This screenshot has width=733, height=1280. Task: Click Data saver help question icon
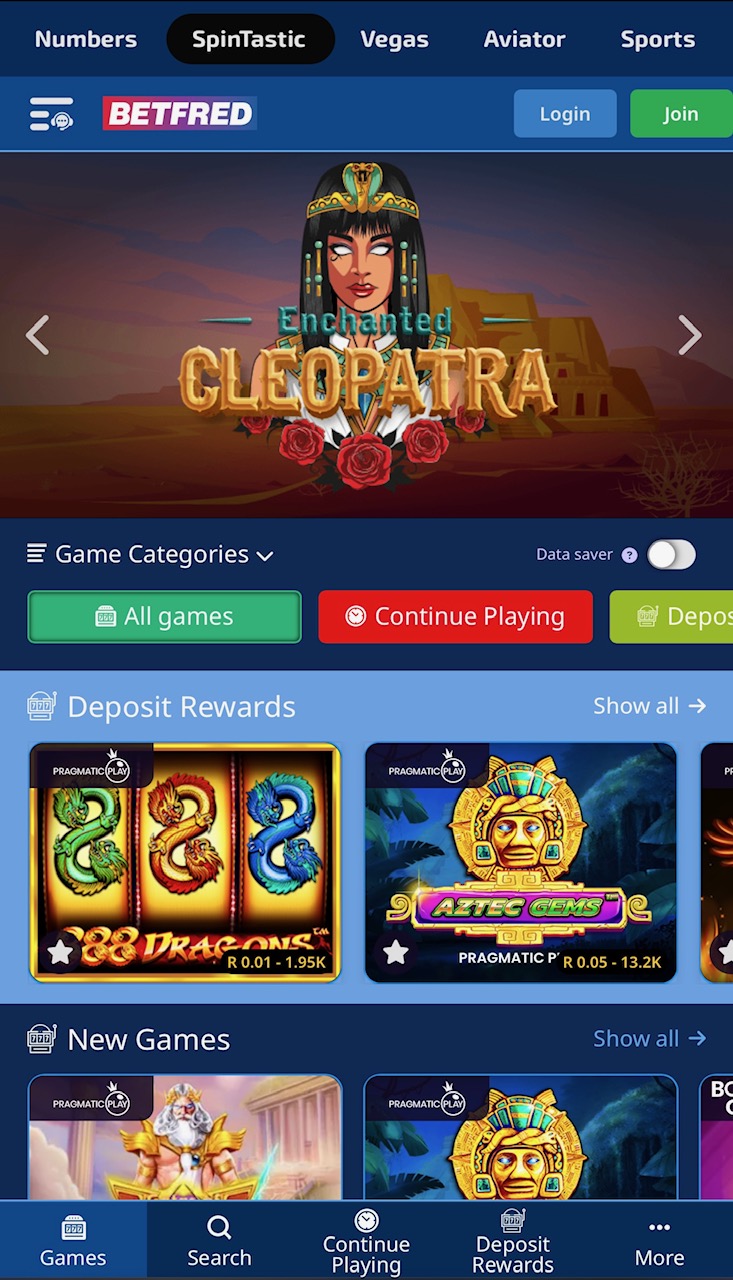tap(629, 555)
